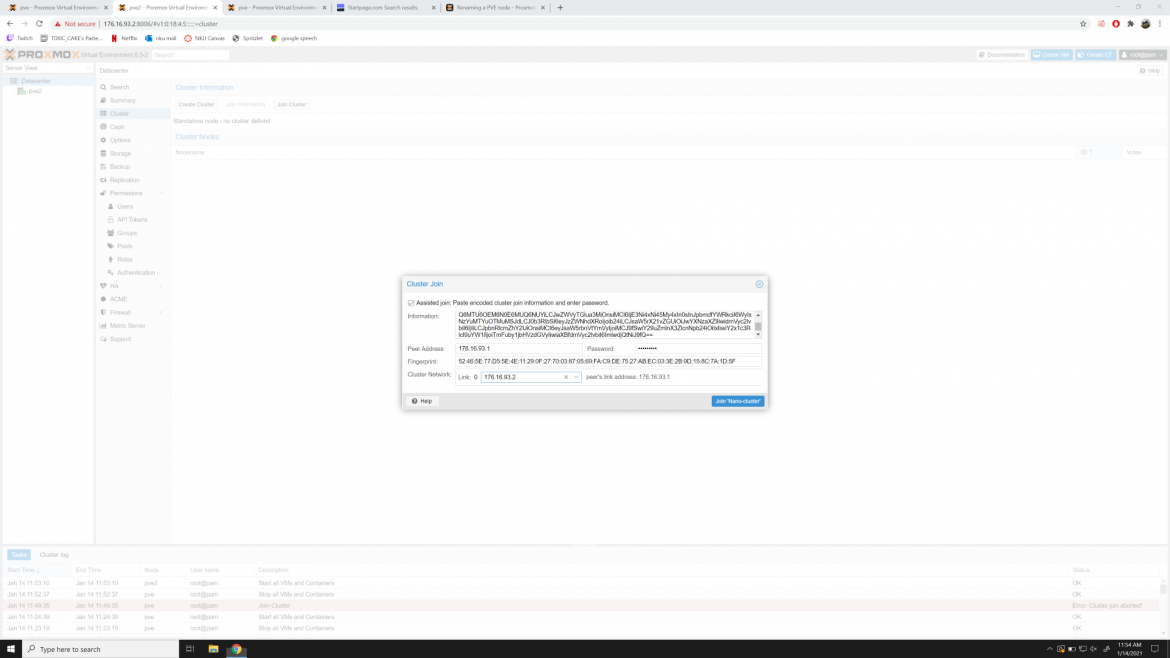Open the Documentation link
The height and width of the screenshot is (658, 1170).
pos(1002,54)
